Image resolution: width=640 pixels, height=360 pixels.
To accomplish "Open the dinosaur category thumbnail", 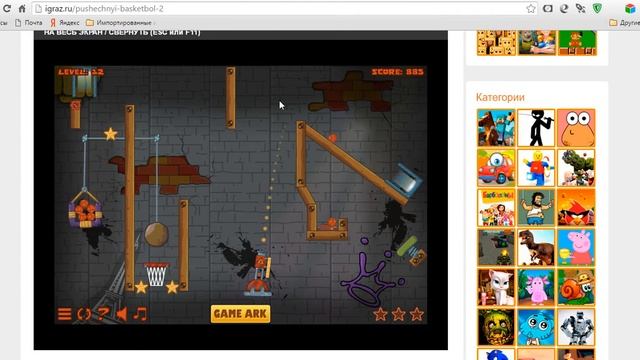I will pos(536,247).
